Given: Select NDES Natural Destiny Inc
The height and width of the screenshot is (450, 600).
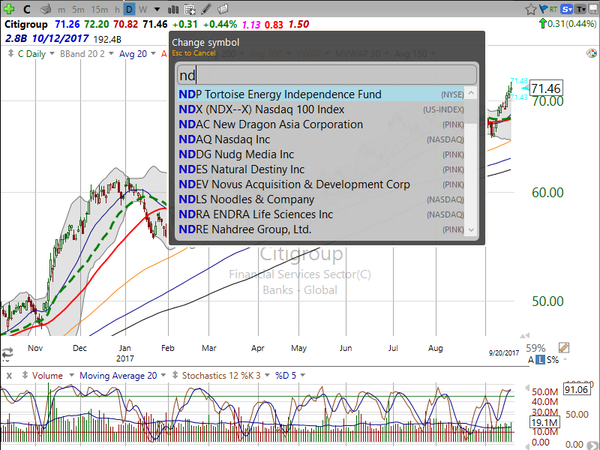Looking at the screenshot, I should click(x=321, y=169).
